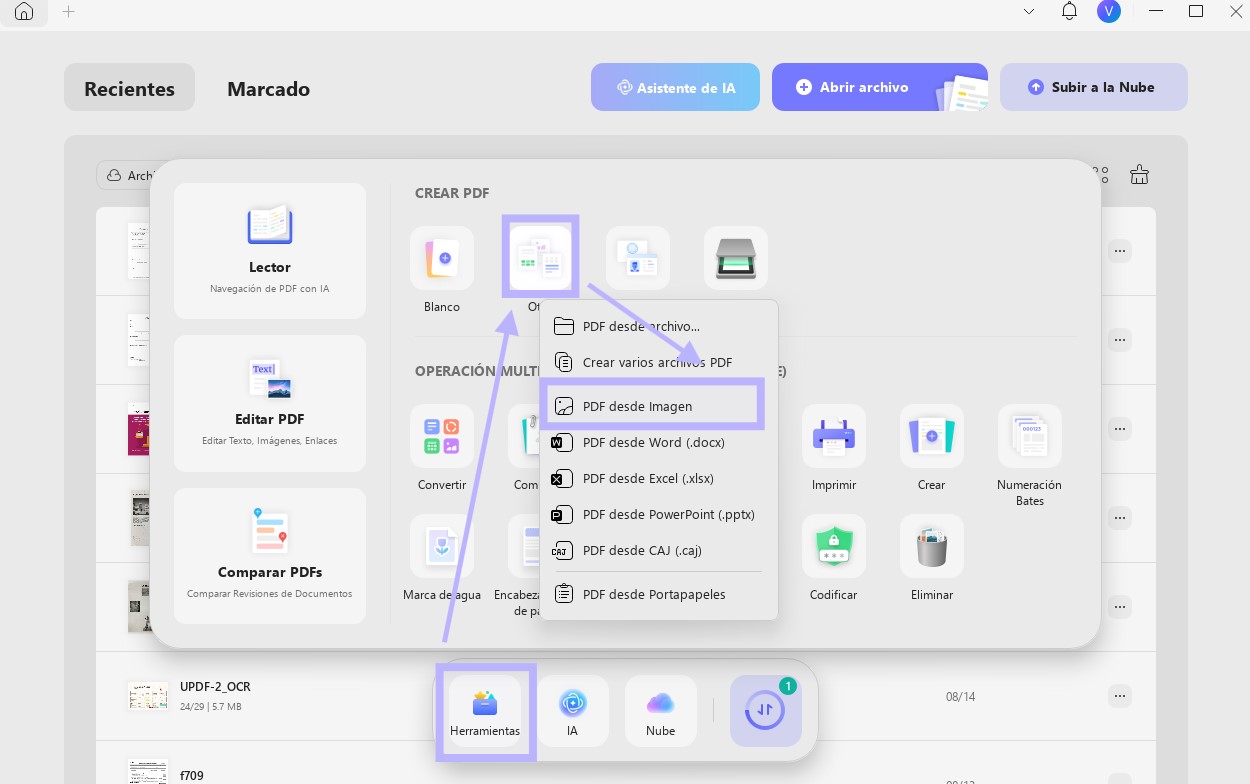1250x784 pixels.
Task: Open the Comparar PDFs tool card
Action: tap(270, 556)
